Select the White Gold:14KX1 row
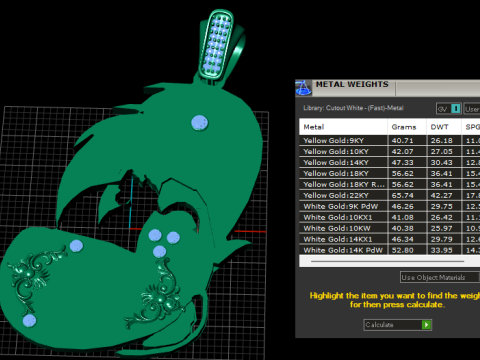Image resolution: width=480 pixels, height=360 pixels. pyautogui.click(x=389, y=239)
